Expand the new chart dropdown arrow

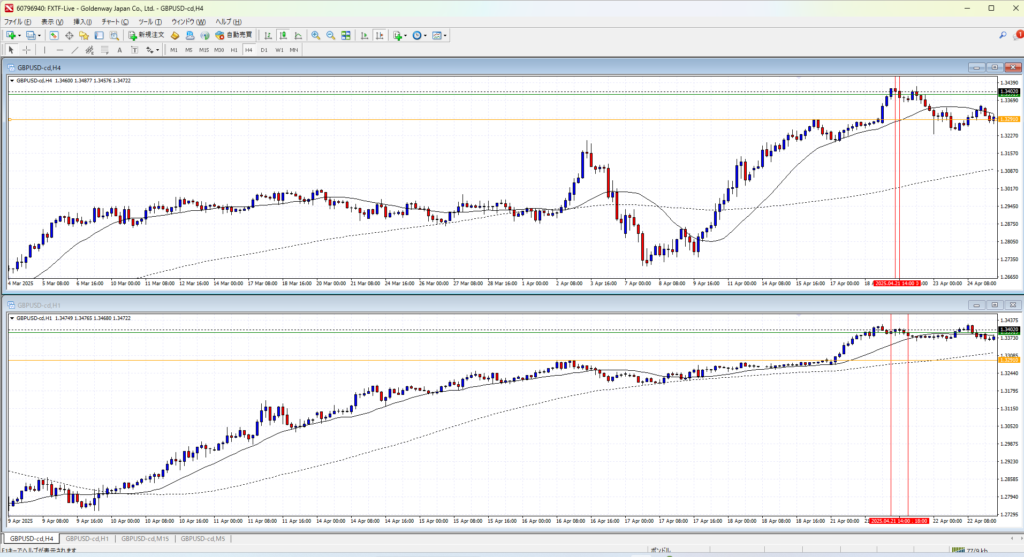(x=19, y=35)
